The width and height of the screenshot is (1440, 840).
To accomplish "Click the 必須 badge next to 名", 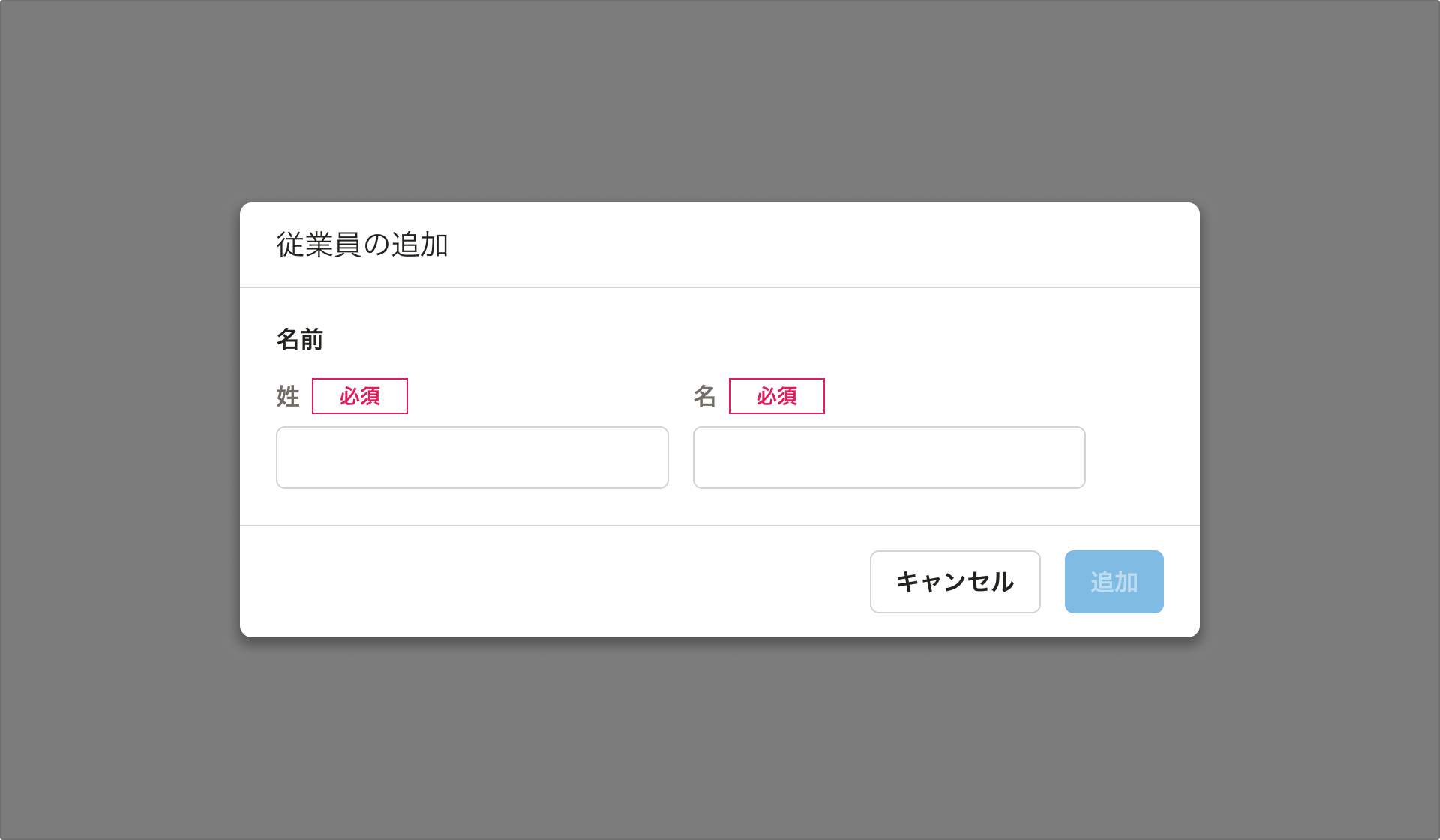I will (776, 395).
